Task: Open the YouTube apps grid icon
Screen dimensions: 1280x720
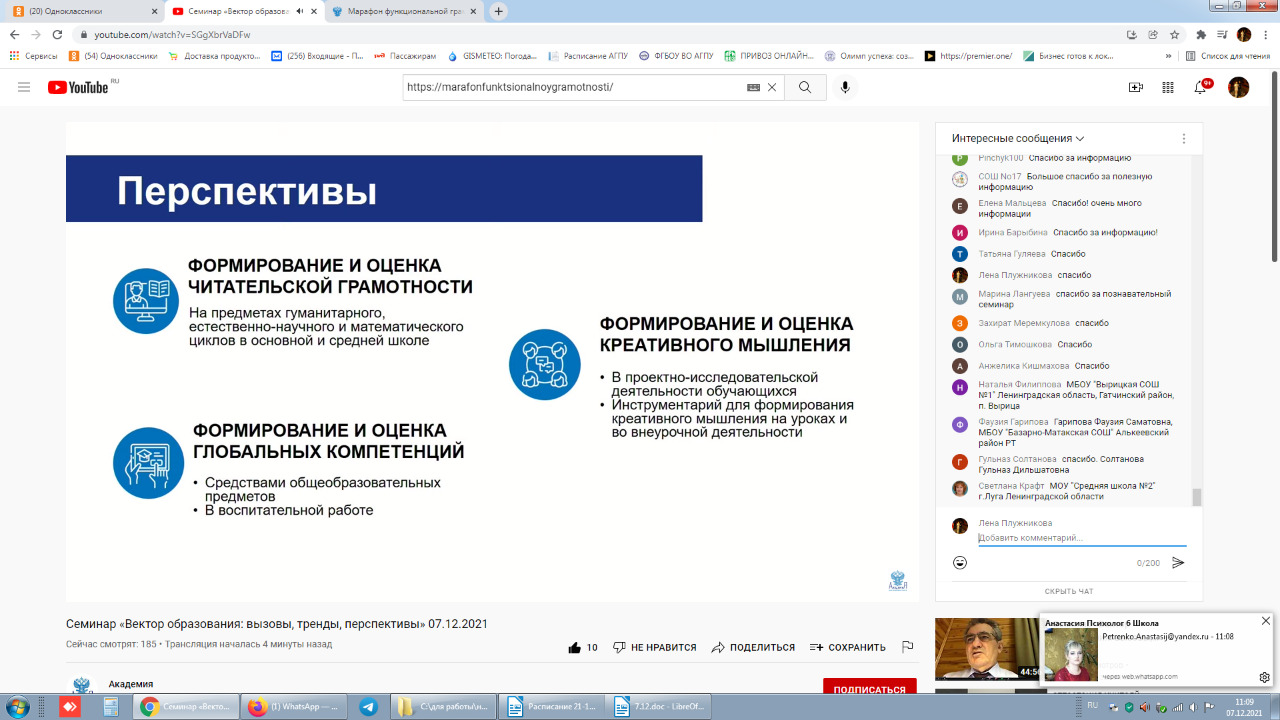Action: pyautogui.click(x=1168, y=87)
